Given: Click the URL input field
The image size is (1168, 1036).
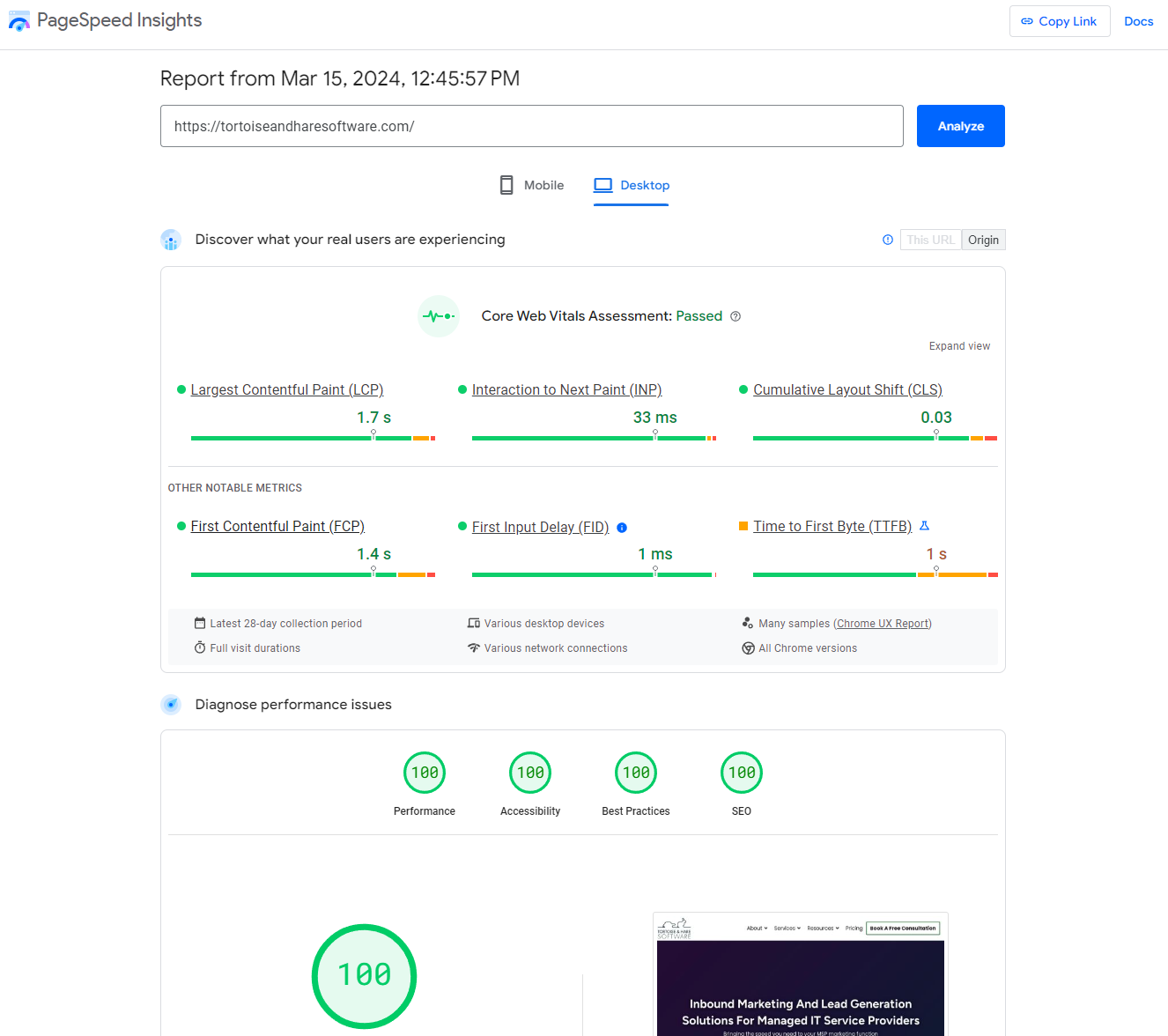Looking at the screenshot, I should pyautogui.click(x=531, y=126).
